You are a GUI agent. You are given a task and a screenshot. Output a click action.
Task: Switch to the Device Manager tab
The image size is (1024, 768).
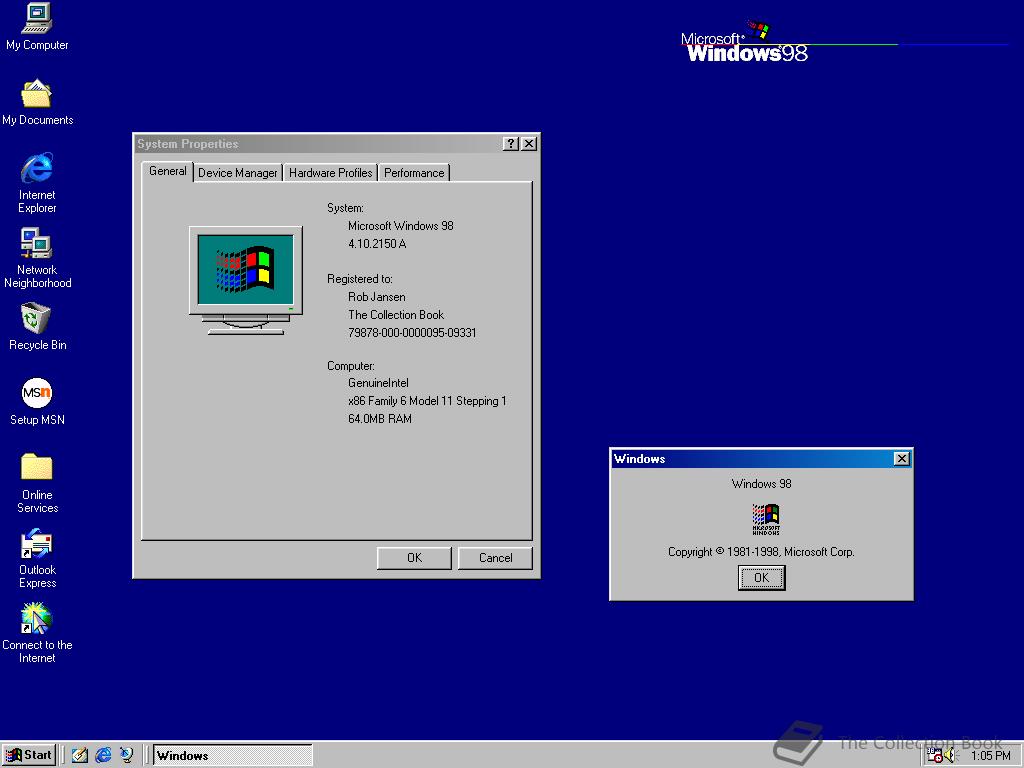(x=238, y=172)
